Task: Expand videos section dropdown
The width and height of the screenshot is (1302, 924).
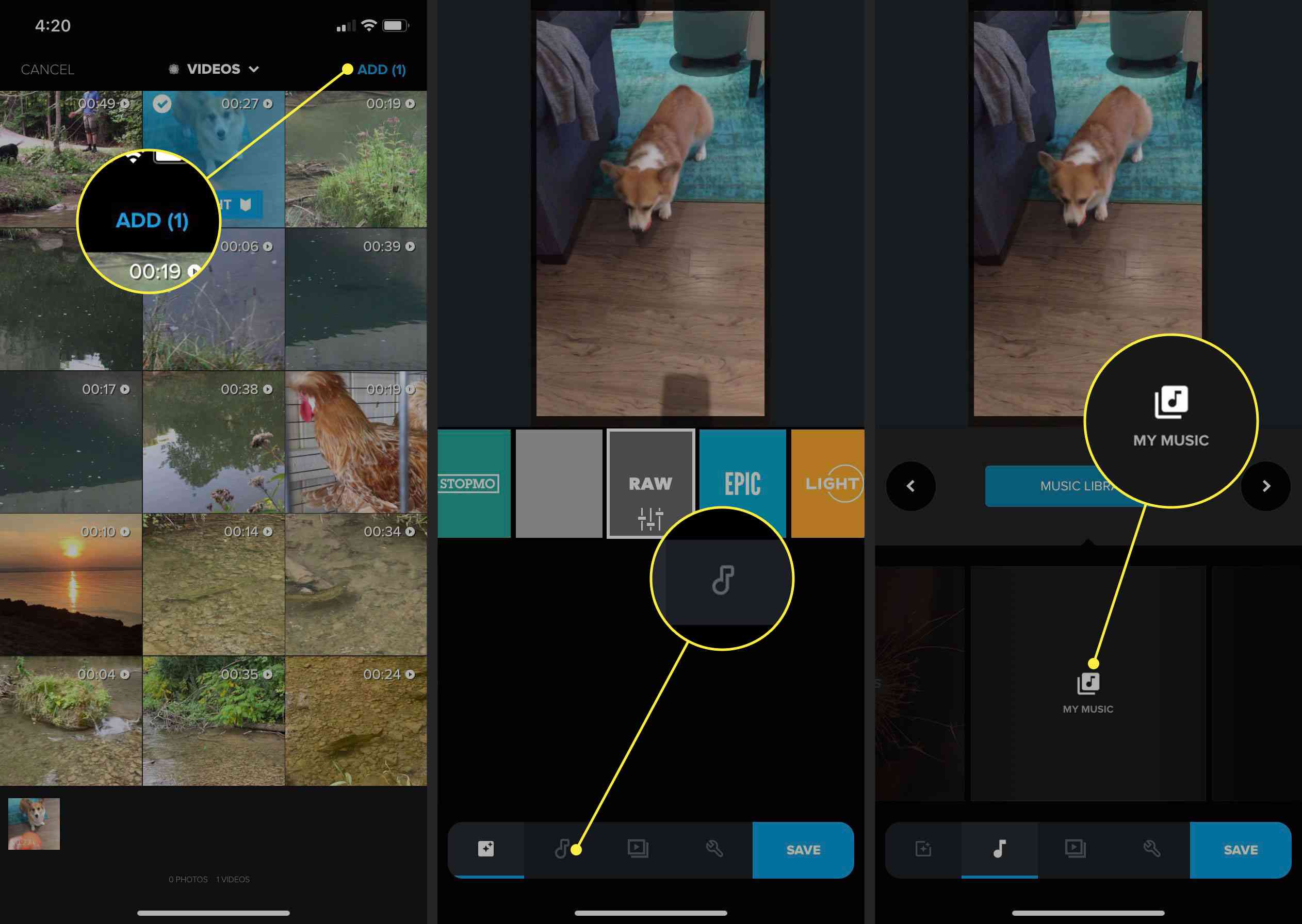Action: click(214, 69)
